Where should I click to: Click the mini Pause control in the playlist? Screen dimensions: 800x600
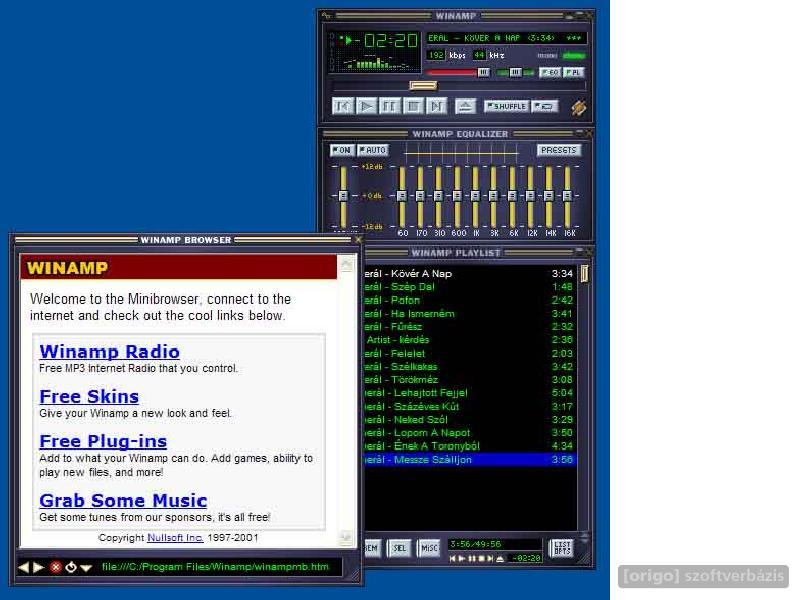click(x=471, y=559)
